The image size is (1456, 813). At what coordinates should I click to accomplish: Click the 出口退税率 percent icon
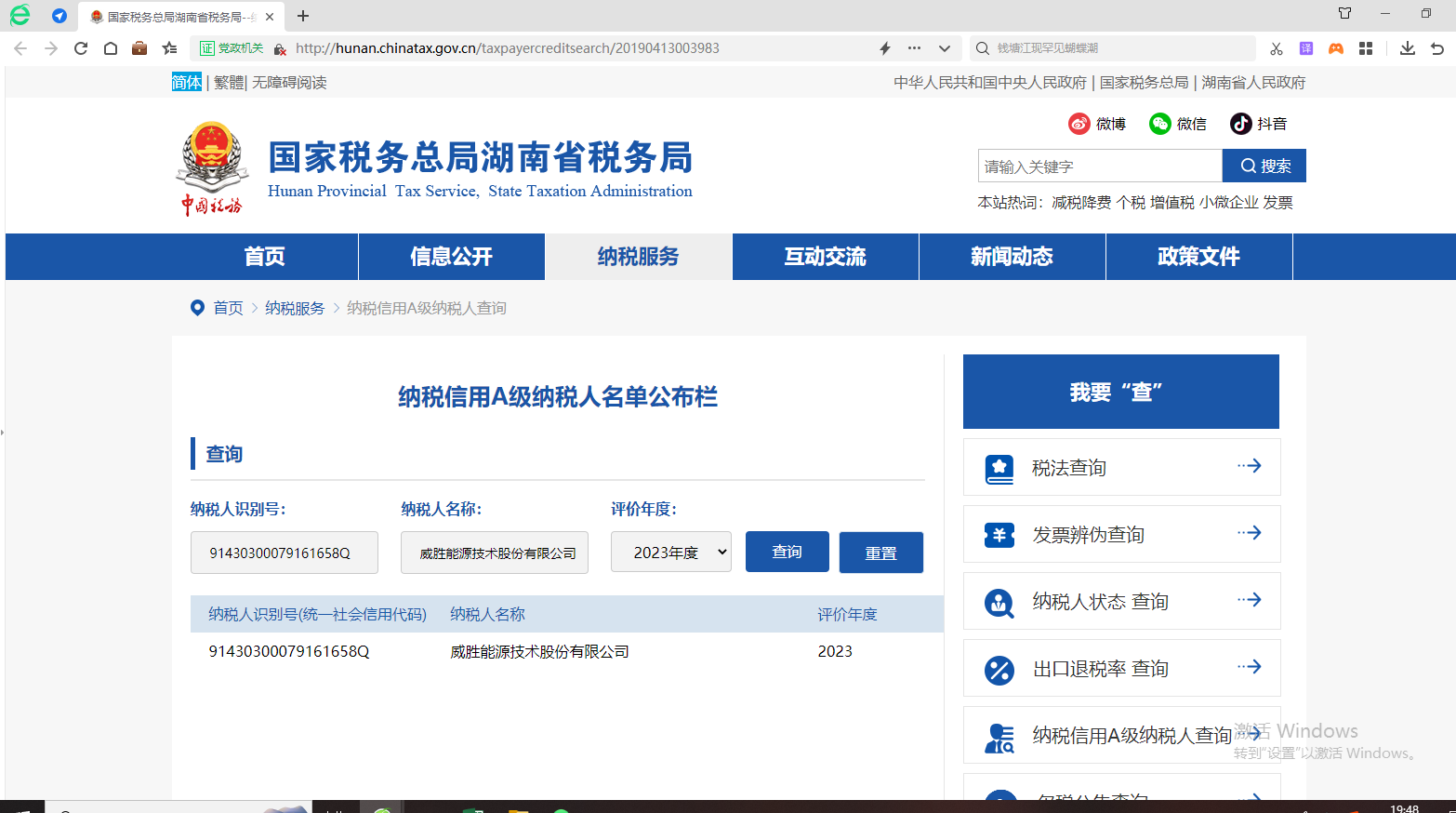point(999,669)
